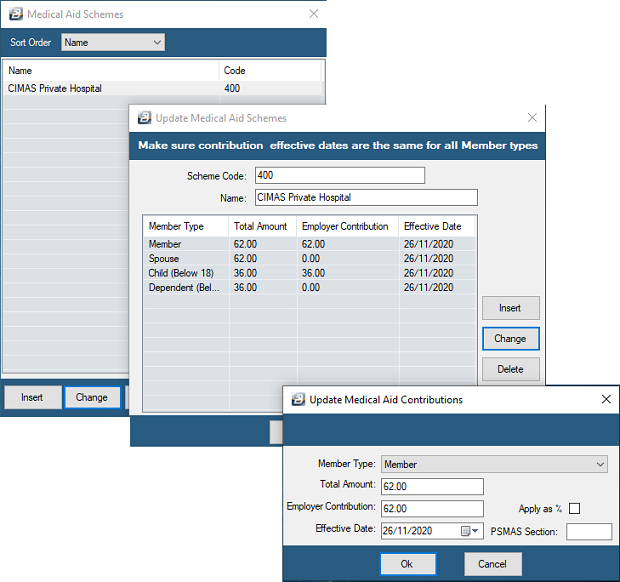The width and height of the screenshot is (620, 582).
Task: Close the Update Medical Aid Contributions dialog
Action: point(606,399)
